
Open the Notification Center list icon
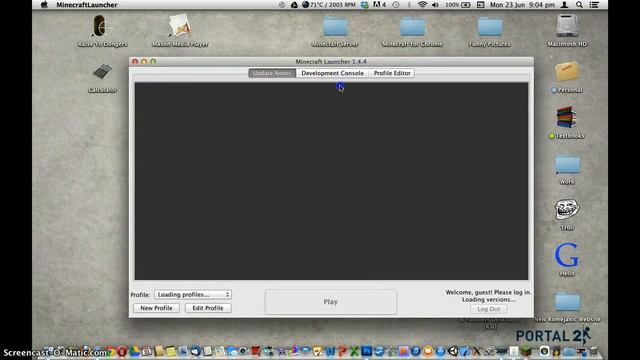coord(594,5)
